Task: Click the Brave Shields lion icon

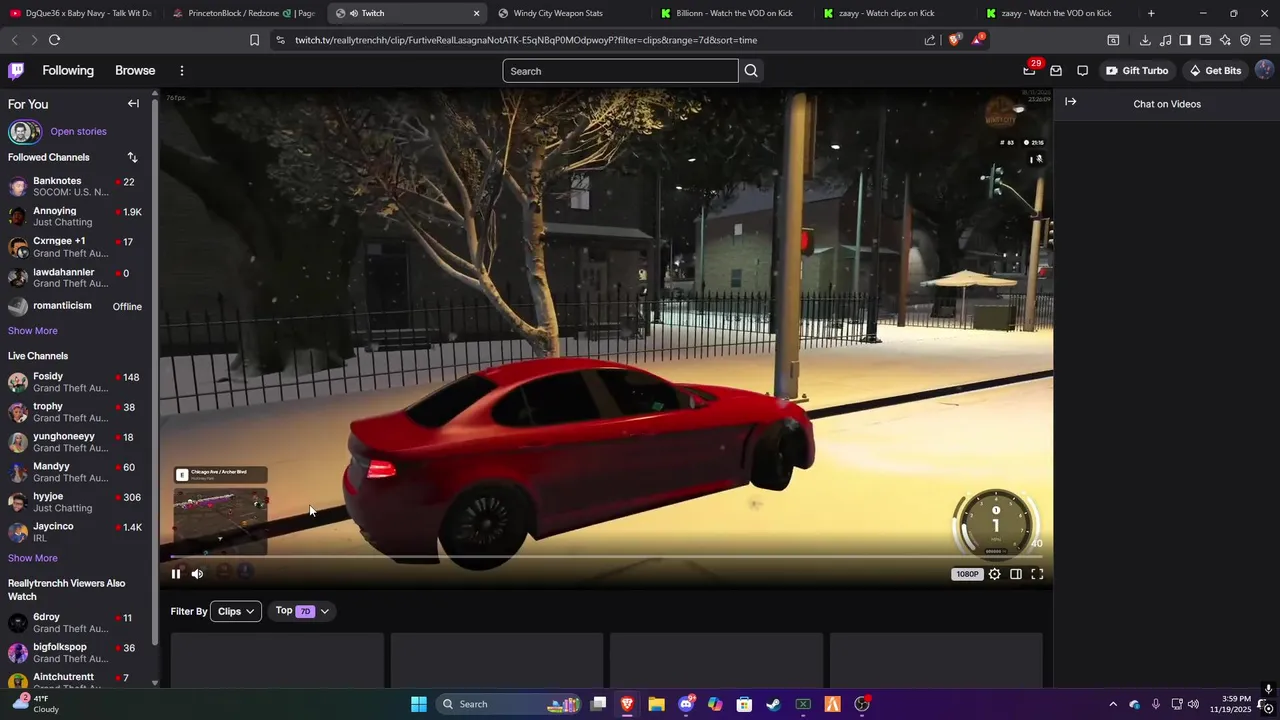Action: pyautogui.click(x=954, y=40)
